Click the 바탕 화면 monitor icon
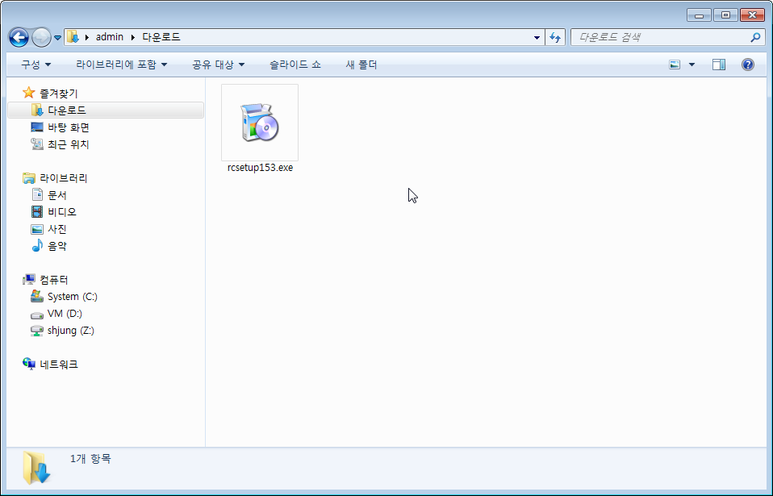 coord(37,127)
